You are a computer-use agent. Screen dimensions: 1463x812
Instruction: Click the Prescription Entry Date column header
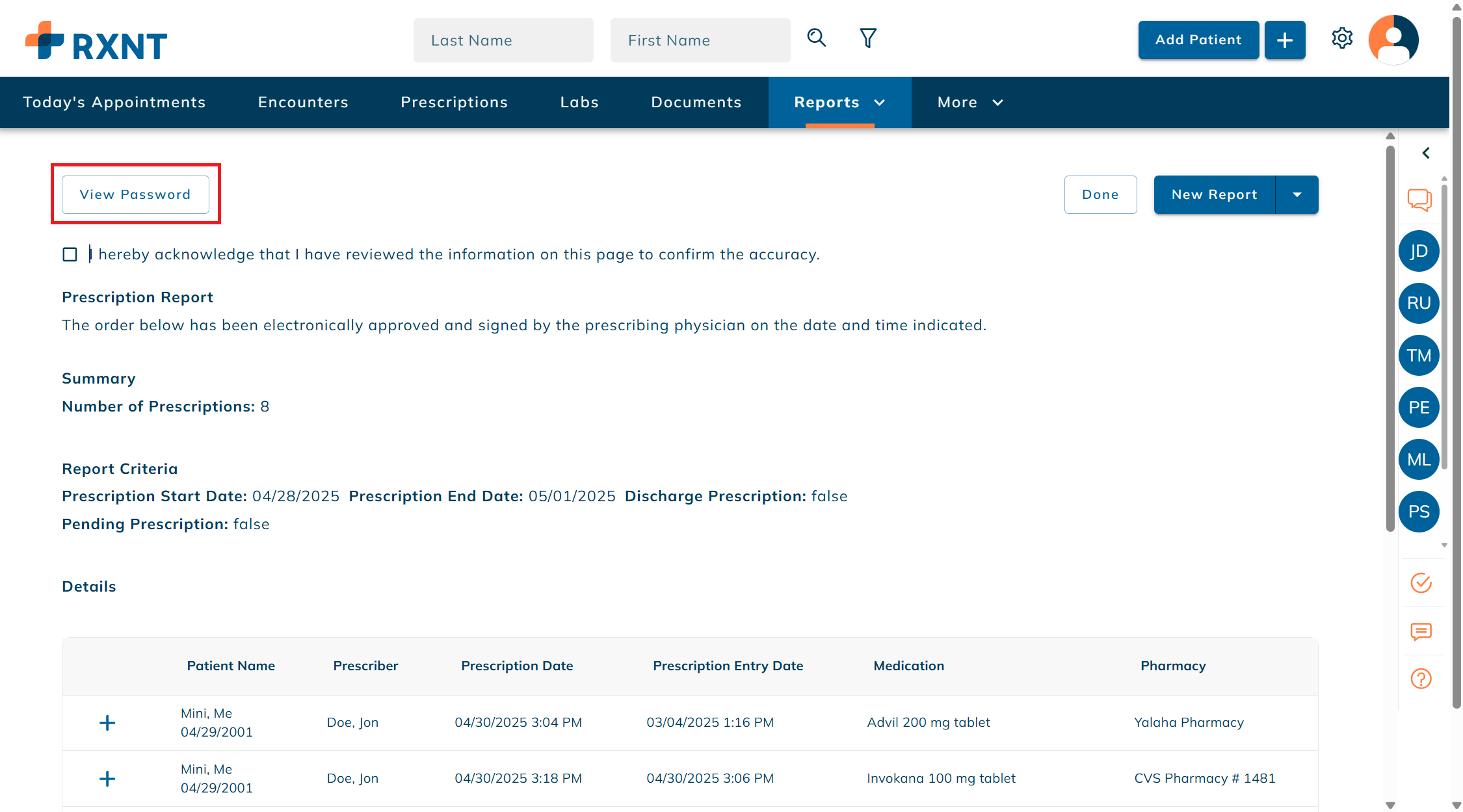[728, 666]
